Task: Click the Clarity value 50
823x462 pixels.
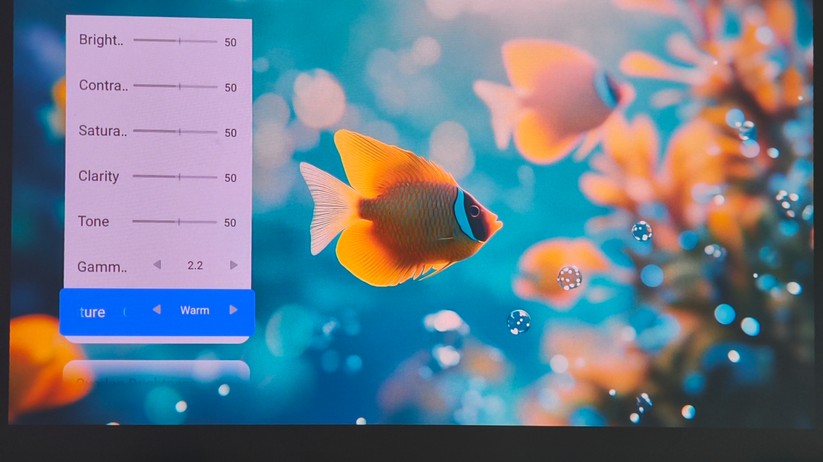Action: [x=230, y=178]
